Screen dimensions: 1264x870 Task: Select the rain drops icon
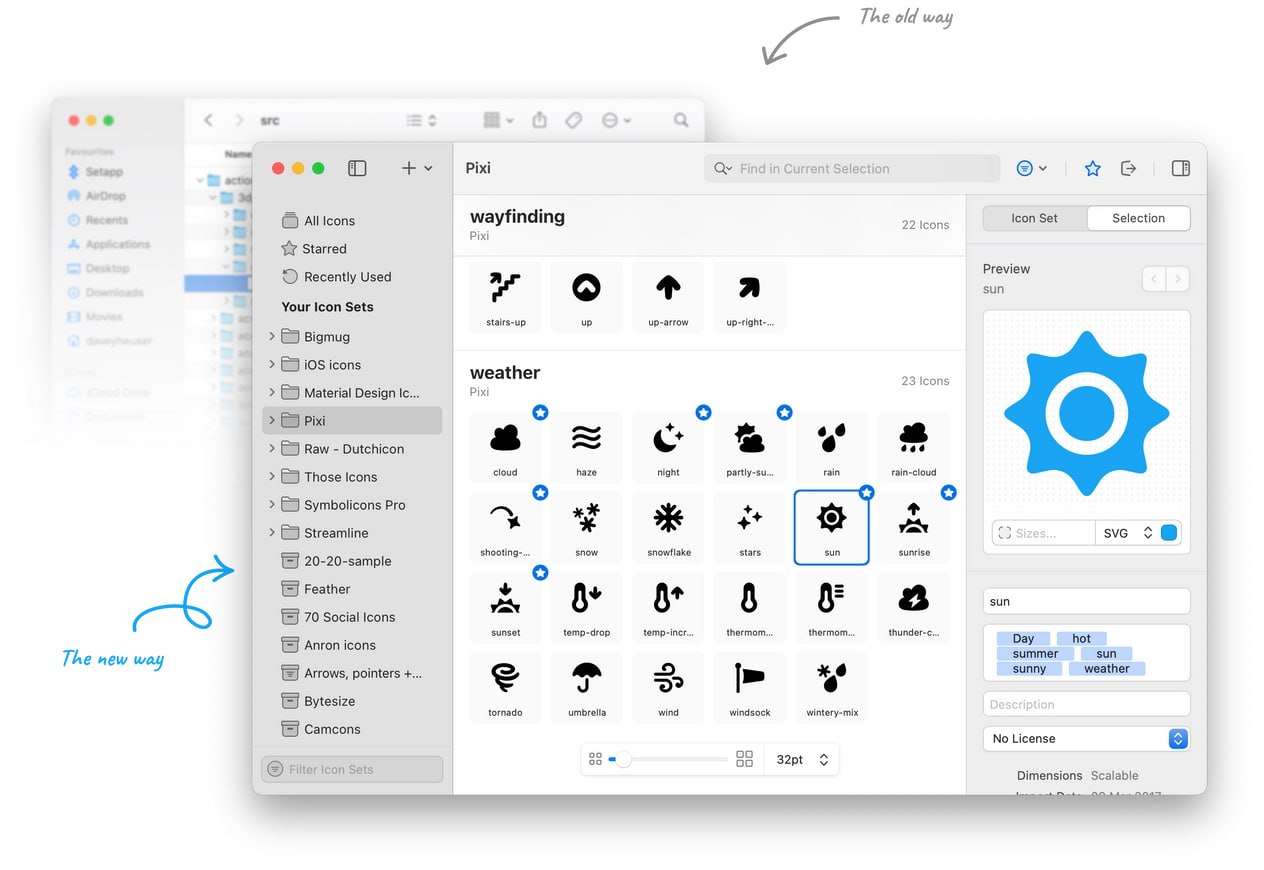pos(832,447)
